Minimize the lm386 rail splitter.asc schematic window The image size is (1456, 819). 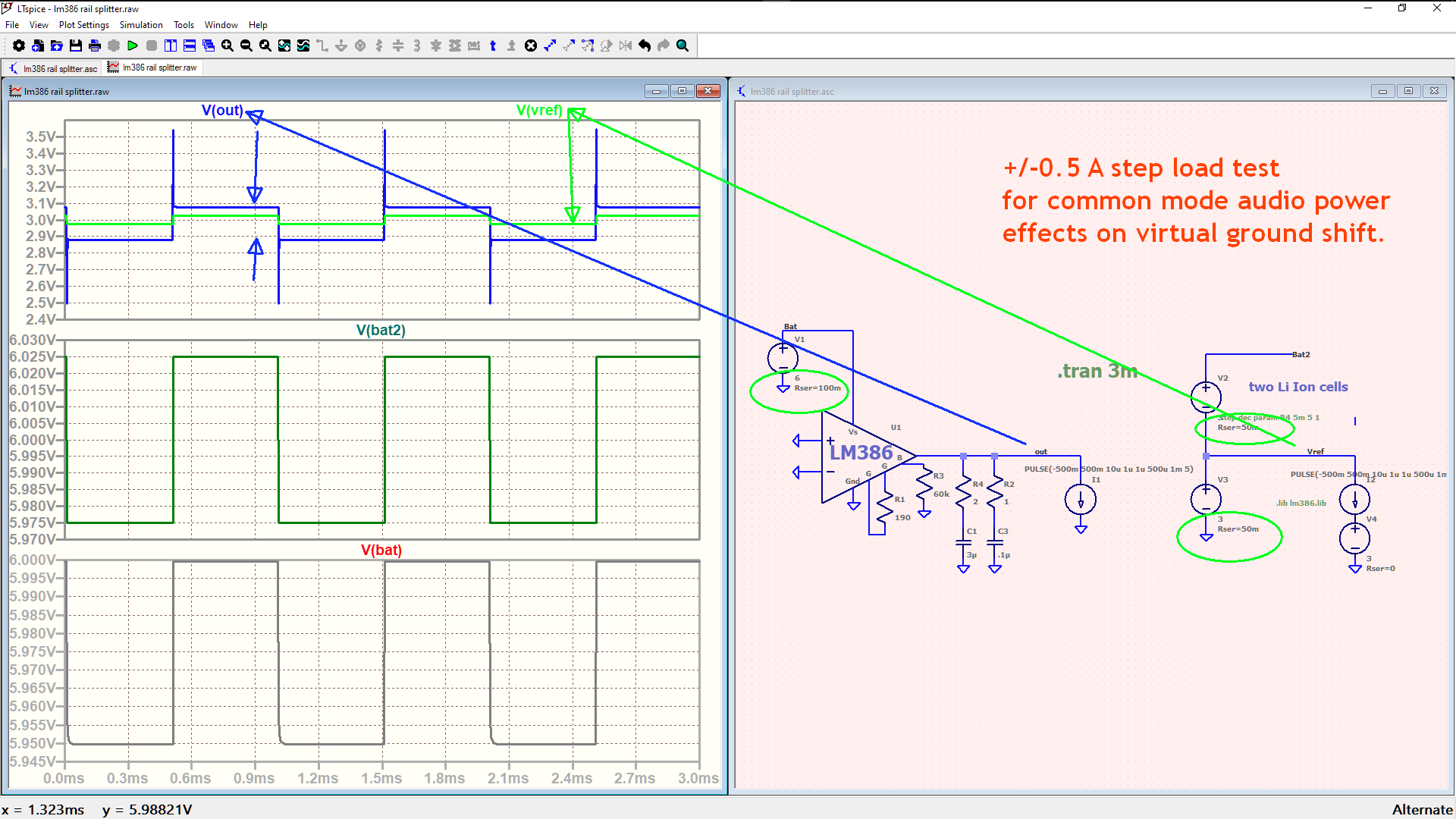(1382, 91)
